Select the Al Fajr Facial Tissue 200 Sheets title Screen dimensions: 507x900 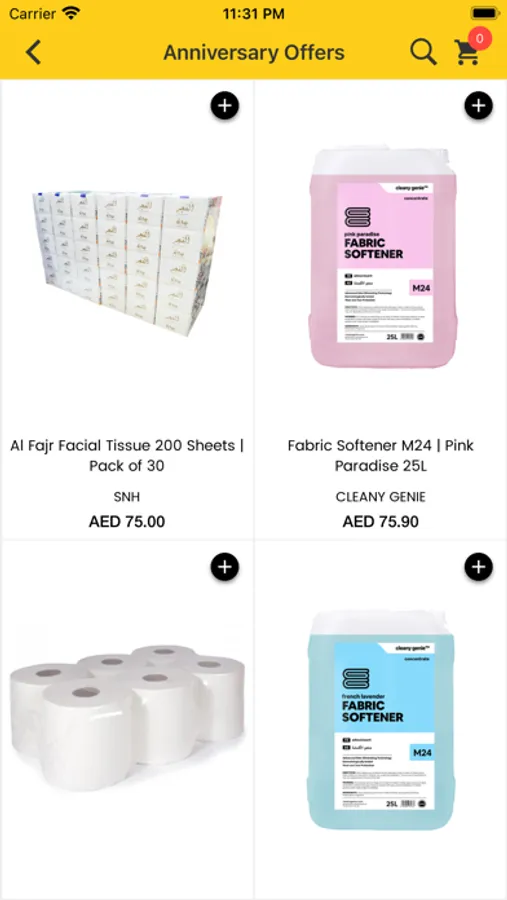pos(127,455)
